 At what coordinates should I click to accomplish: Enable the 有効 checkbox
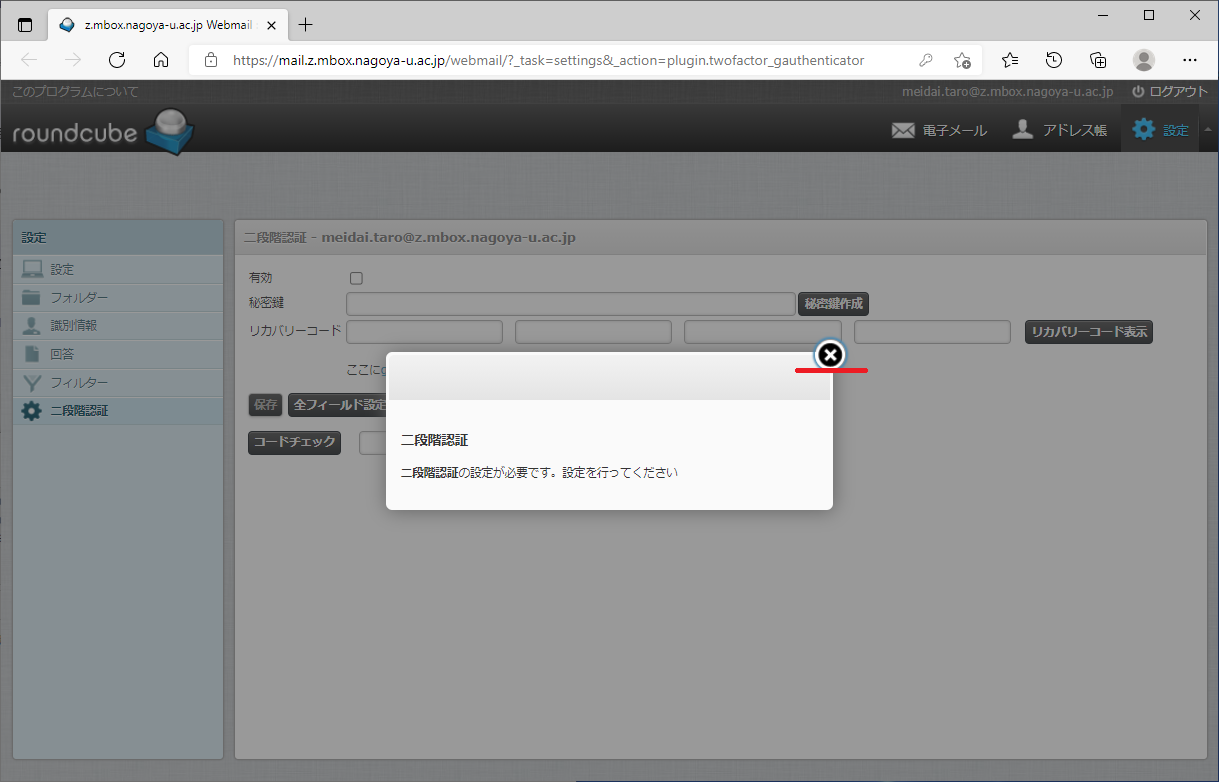coord(356,278)
